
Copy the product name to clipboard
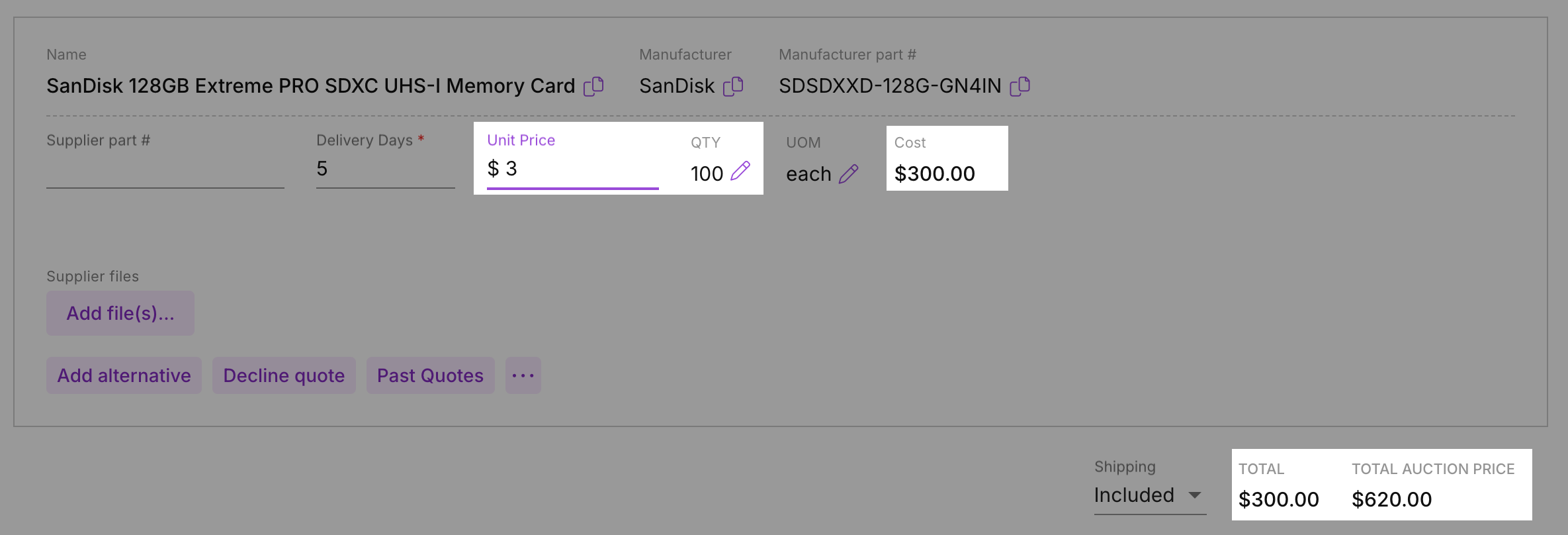[x=593, y=86]
